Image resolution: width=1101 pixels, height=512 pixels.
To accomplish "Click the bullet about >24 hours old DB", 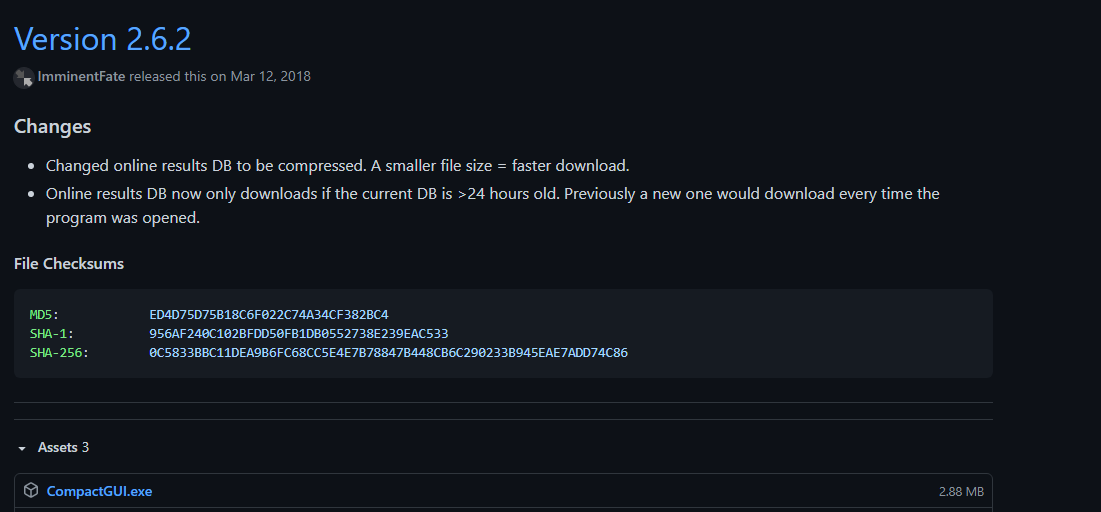I will pos(492,193).
